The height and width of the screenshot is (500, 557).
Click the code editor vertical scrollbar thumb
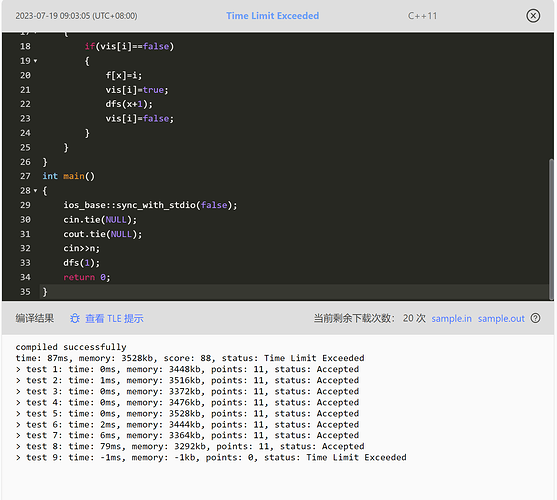(551, 230)
